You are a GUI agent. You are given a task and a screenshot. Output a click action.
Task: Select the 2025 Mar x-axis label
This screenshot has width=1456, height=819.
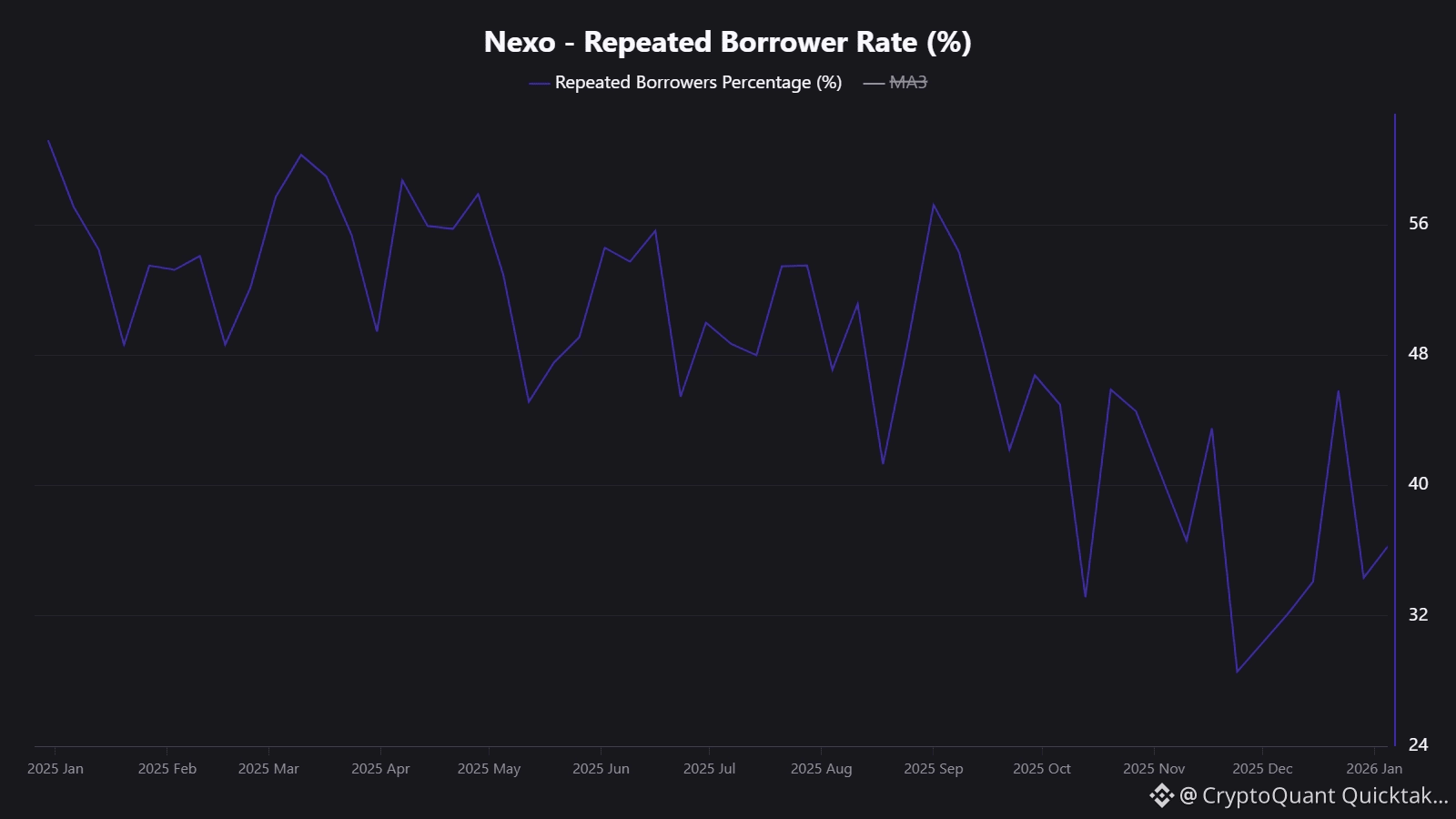click(268, 769)
